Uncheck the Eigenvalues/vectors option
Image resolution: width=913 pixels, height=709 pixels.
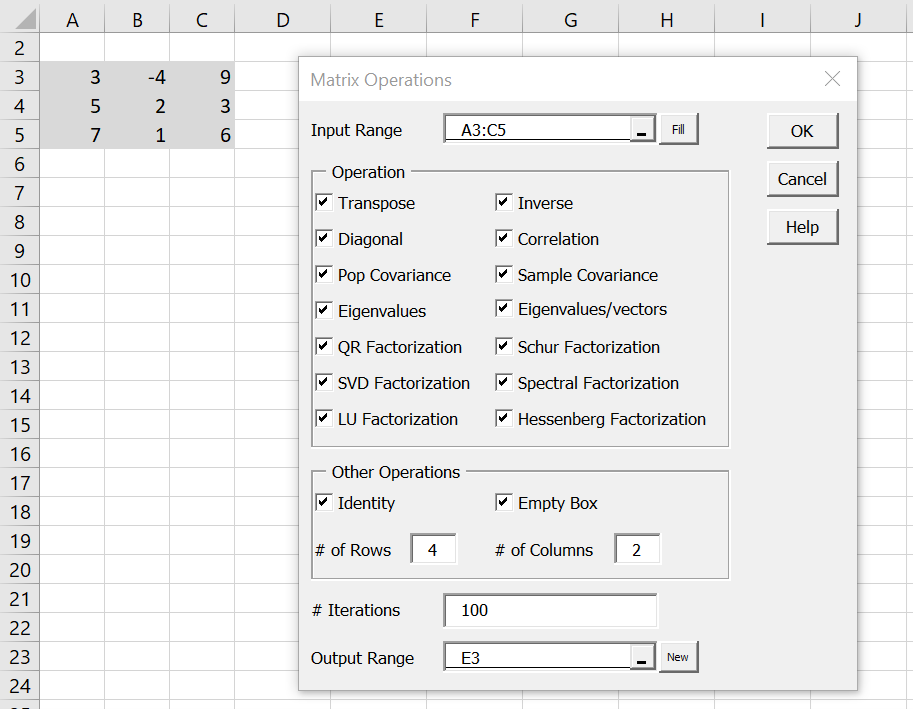point(504,309)
